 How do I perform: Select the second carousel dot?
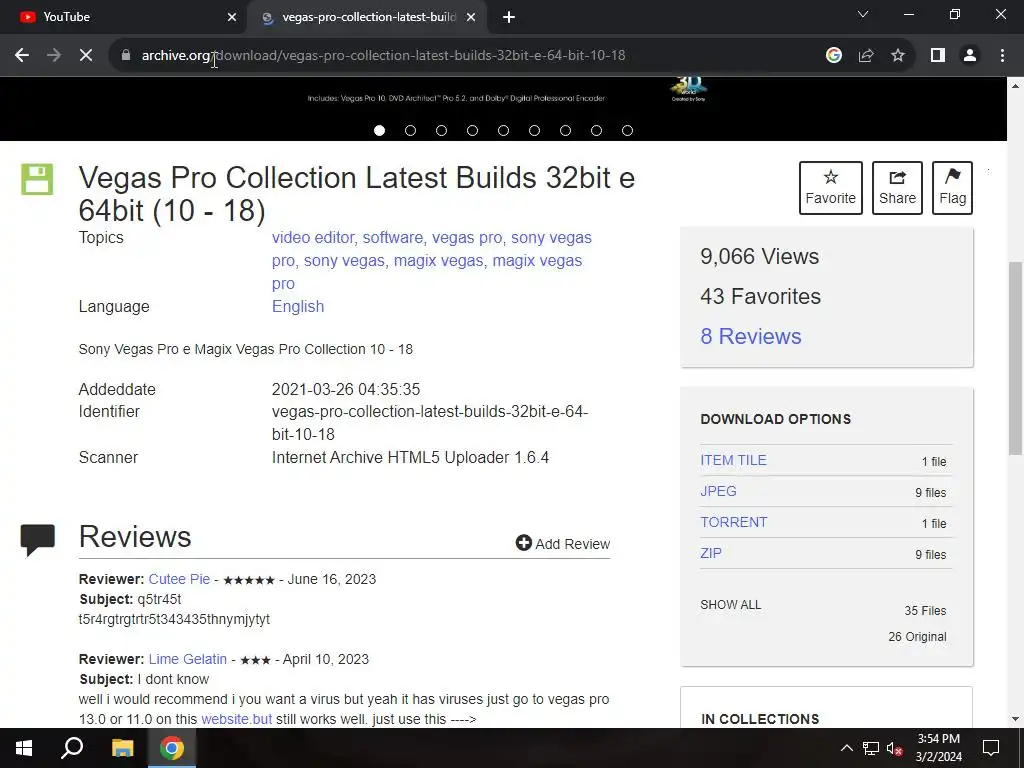(x=410, y=131)
